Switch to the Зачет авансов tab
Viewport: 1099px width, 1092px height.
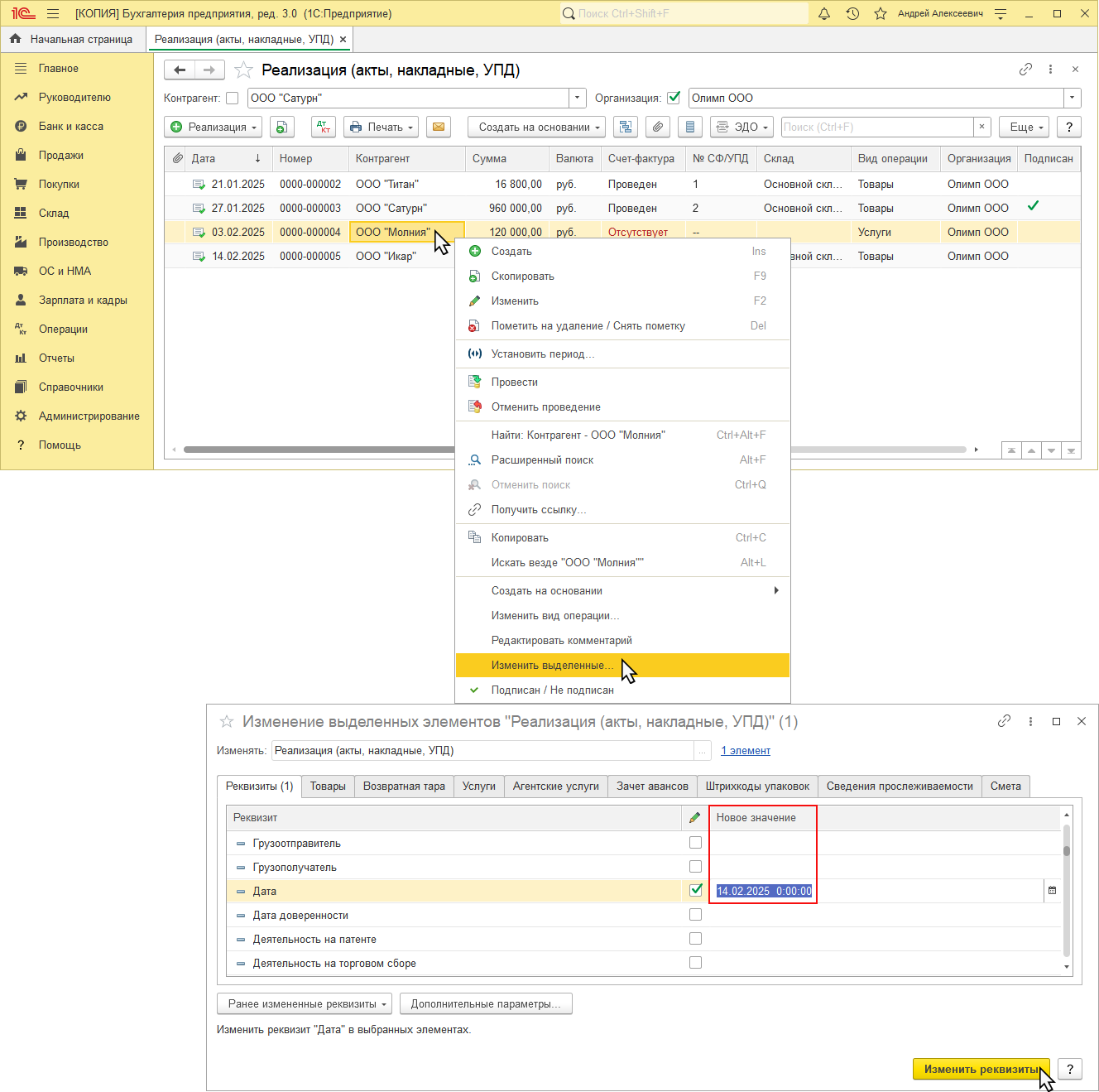pyautogui.click(x=652, y=786)
